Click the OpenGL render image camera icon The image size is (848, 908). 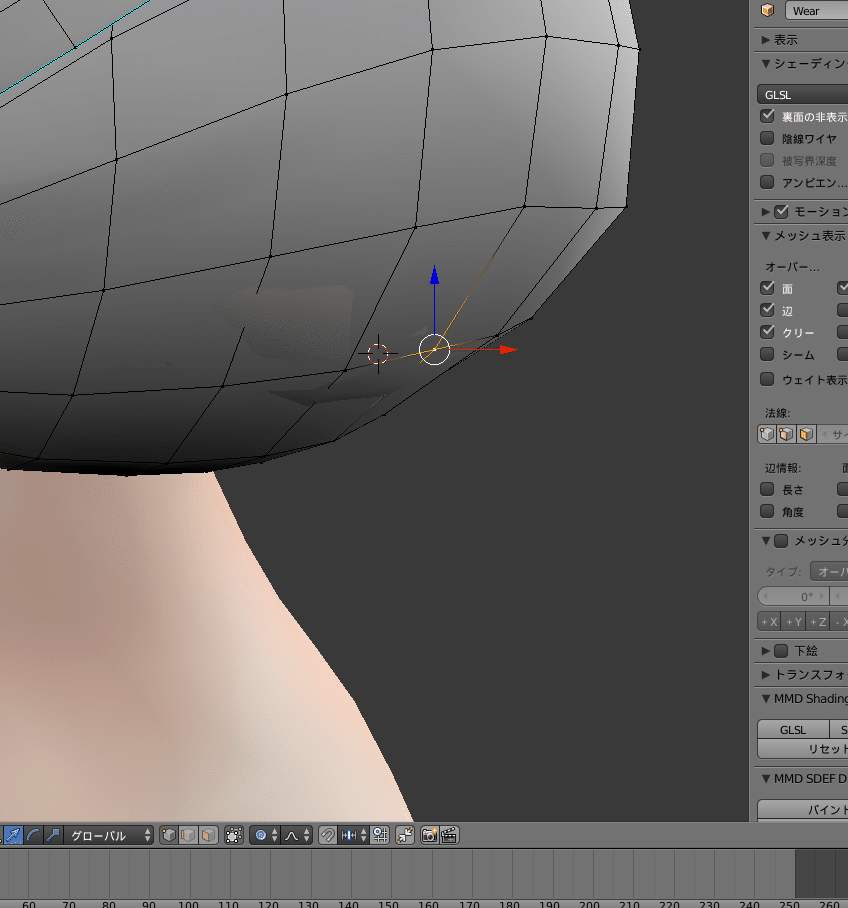pyautogui.click(x=429, y=835)
